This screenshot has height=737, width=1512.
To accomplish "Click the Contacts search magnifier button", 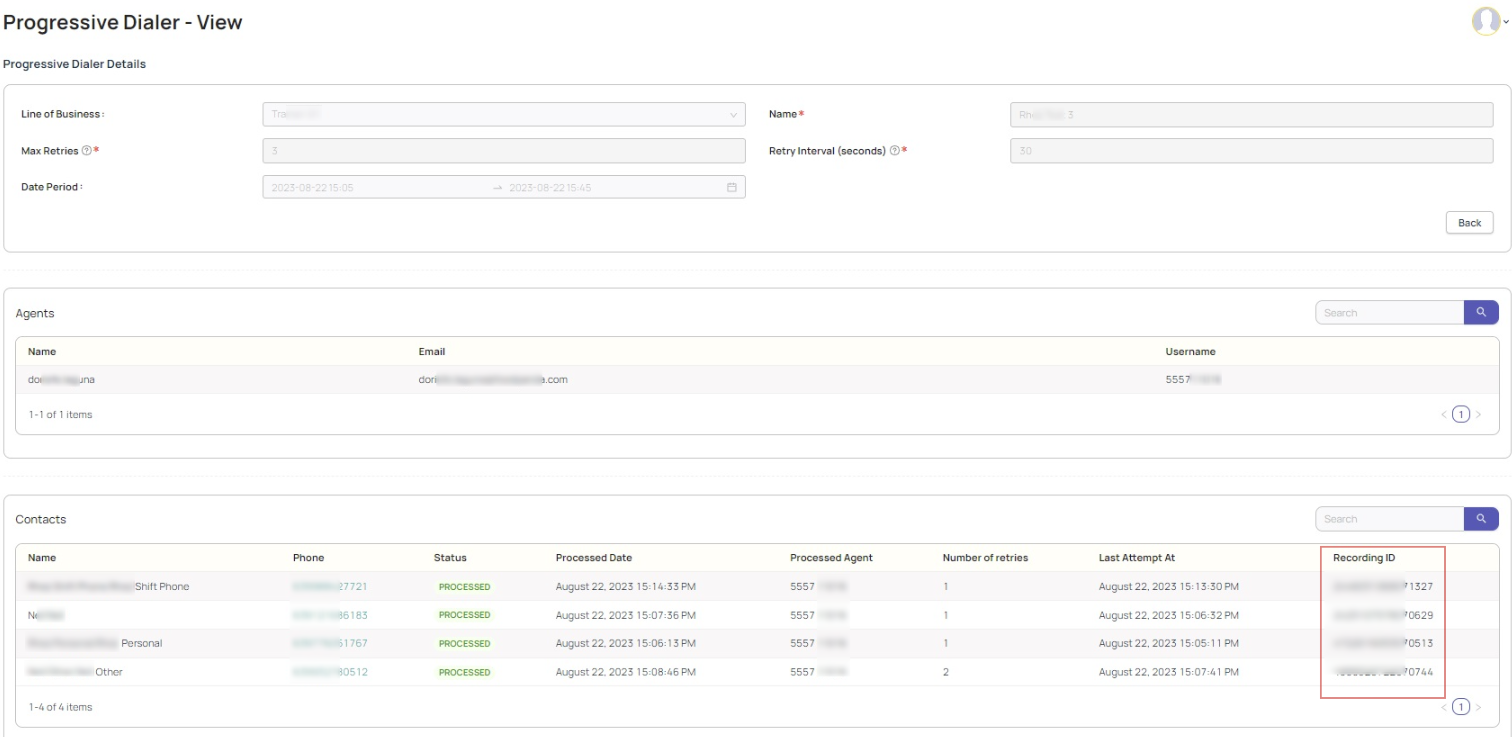I will pyautogui.click(x=1481, y=519).
